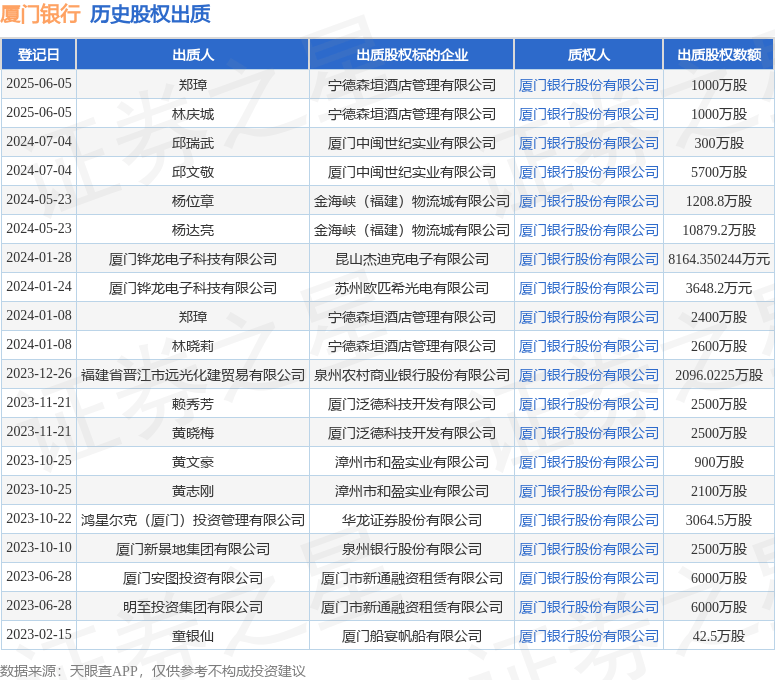775x680 pixels.
Task: Select pledgor 明至投资集团有限公司 cell
Action: (x=193, y=607)
